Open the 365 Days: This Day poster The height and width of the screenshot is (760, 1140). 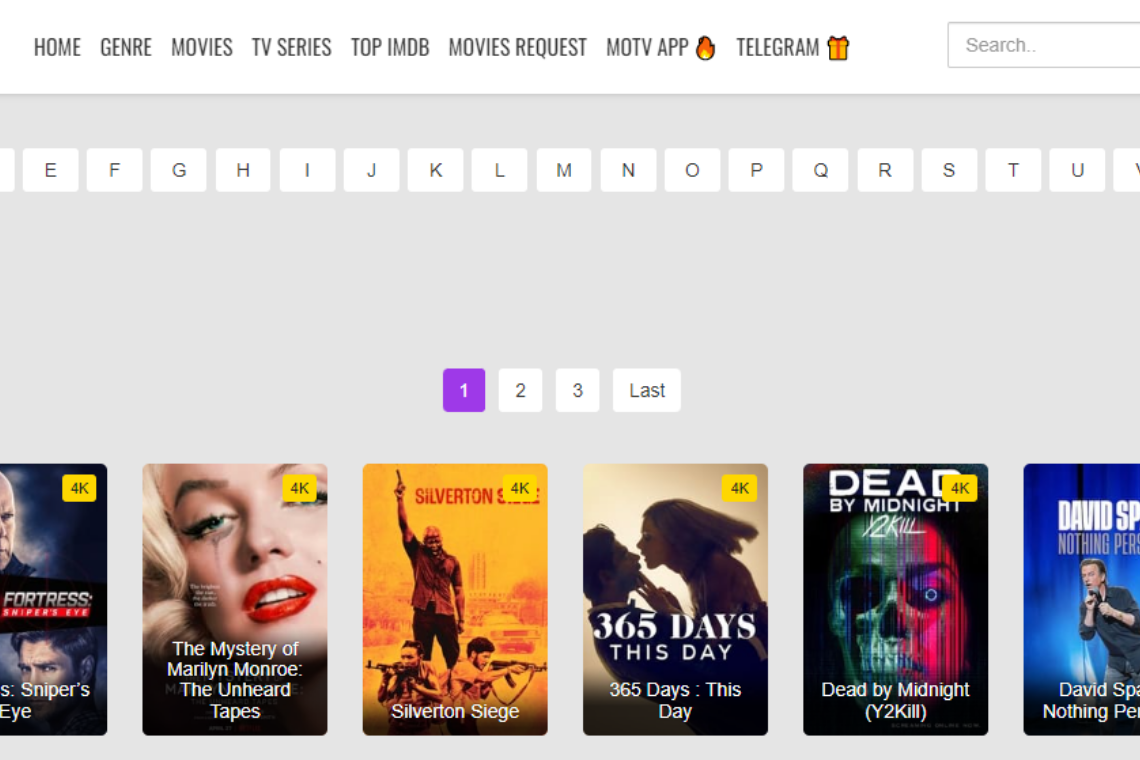[675, 599]
